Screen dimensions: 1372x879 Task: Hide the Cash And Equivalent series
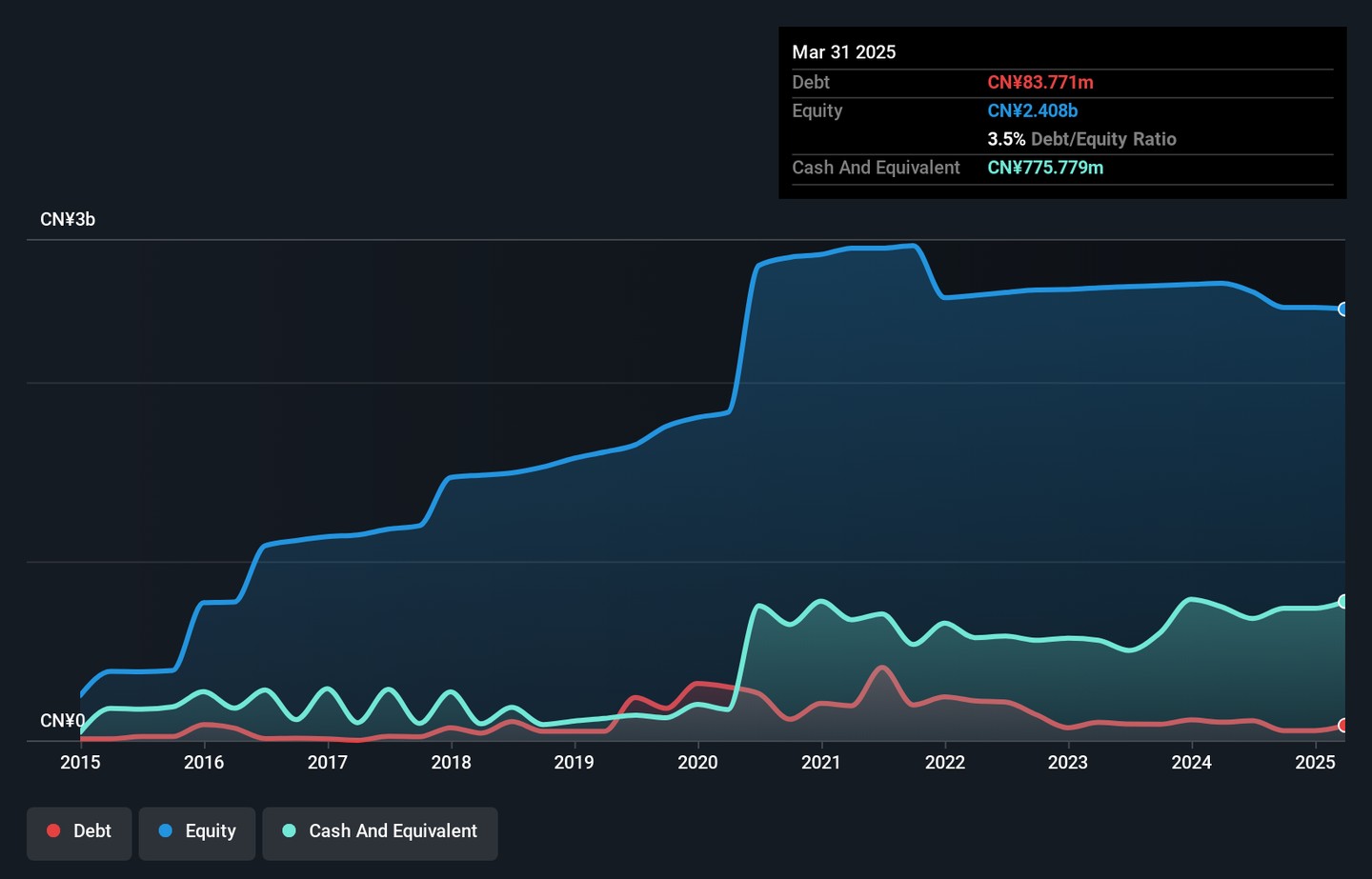(x=380, y=831)
